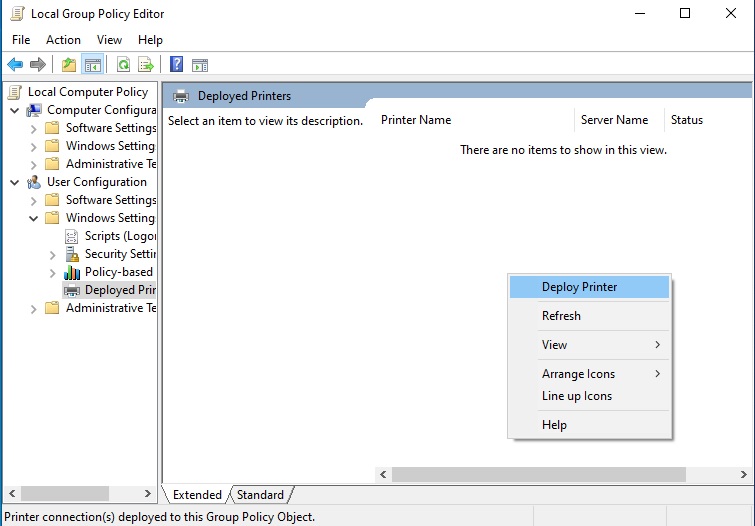Click the Up one level folder icon

pyautogui.click(x=69, y=65)
